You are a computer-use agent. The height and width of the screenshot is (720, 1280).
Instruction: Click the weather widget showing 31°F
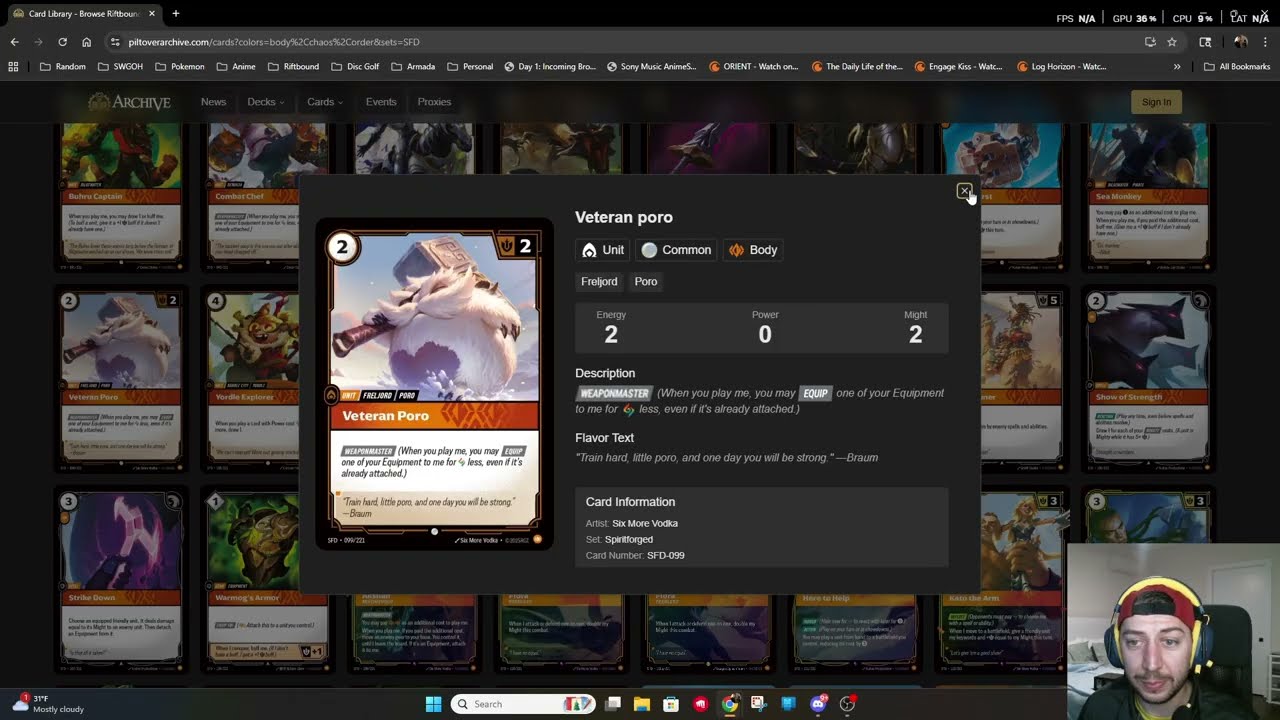tap(50, 704)
